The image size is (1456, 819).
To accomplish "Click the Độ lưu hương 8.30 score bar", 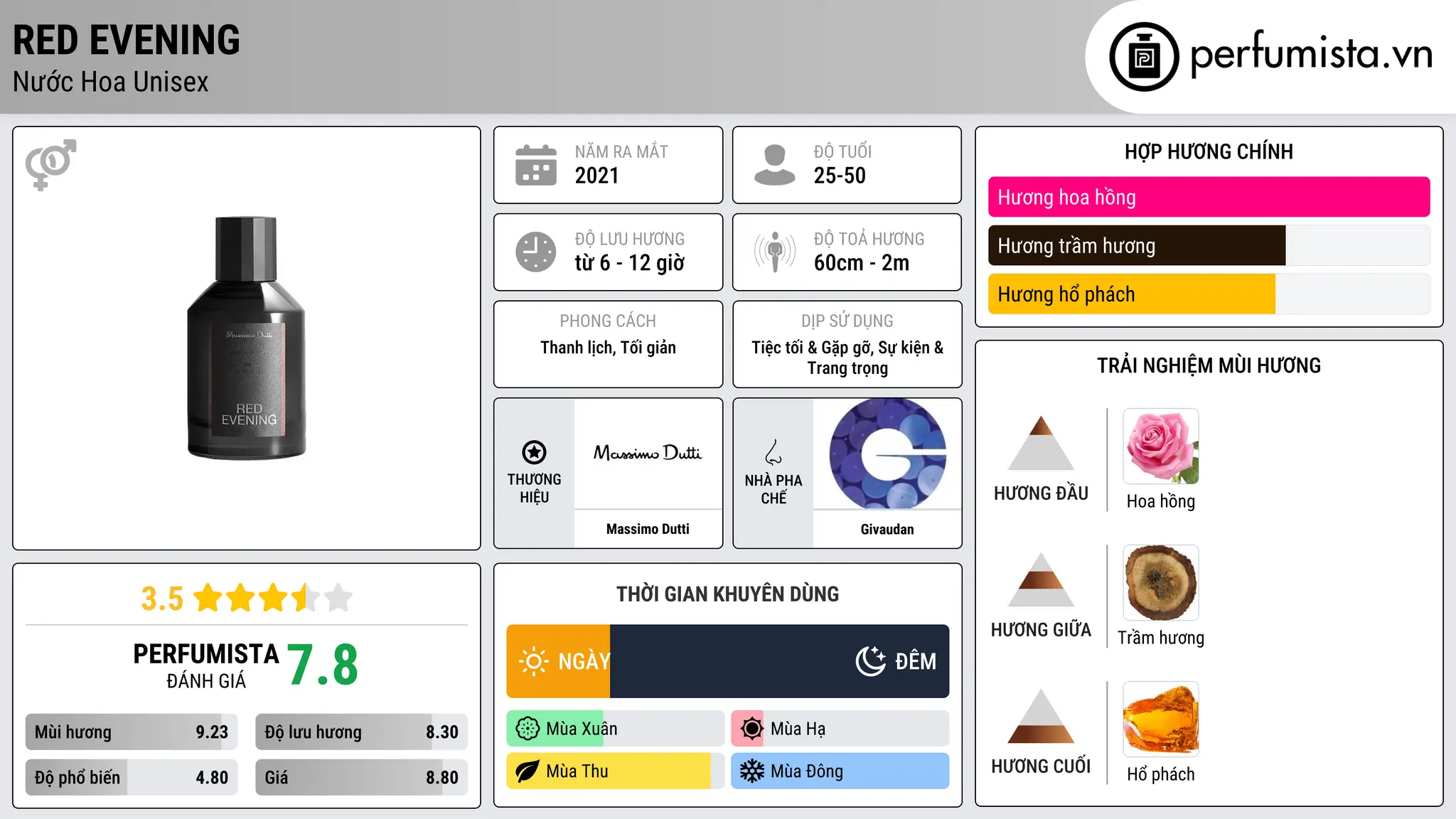I will click(361, 732).
